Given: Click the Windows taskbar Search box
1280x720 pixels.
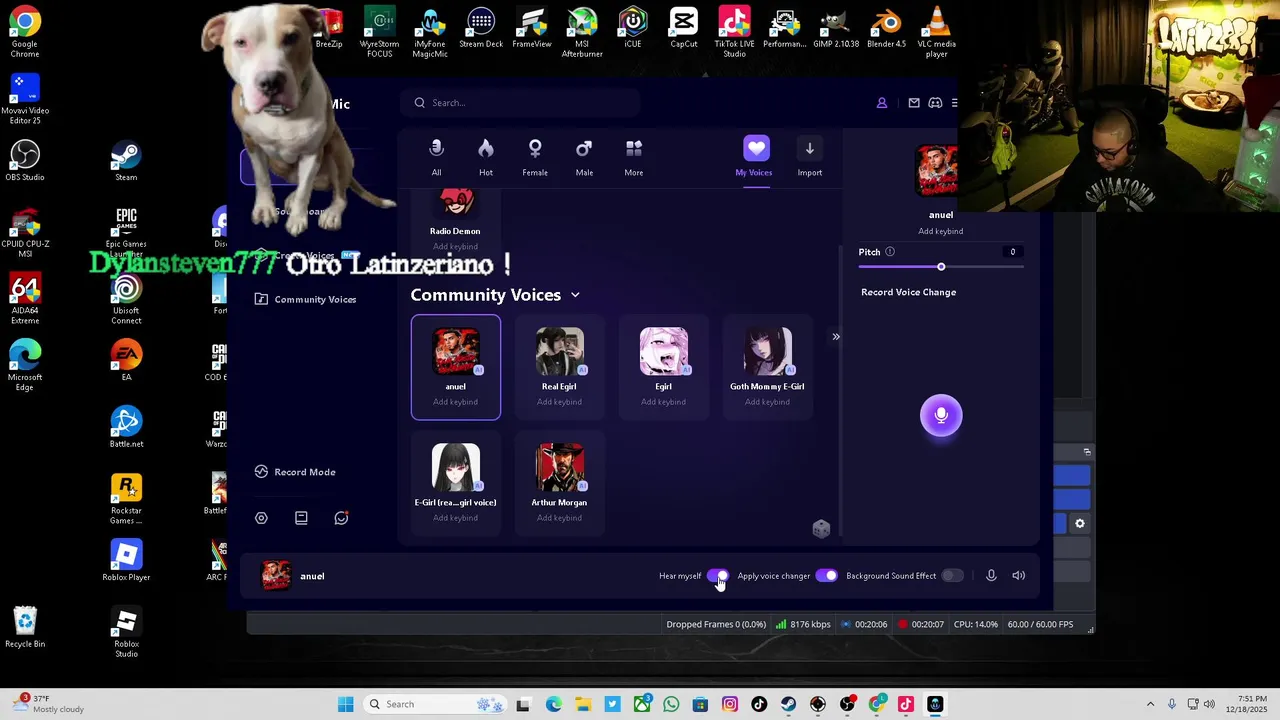Looking at the screenshot, I should point(437,704).
